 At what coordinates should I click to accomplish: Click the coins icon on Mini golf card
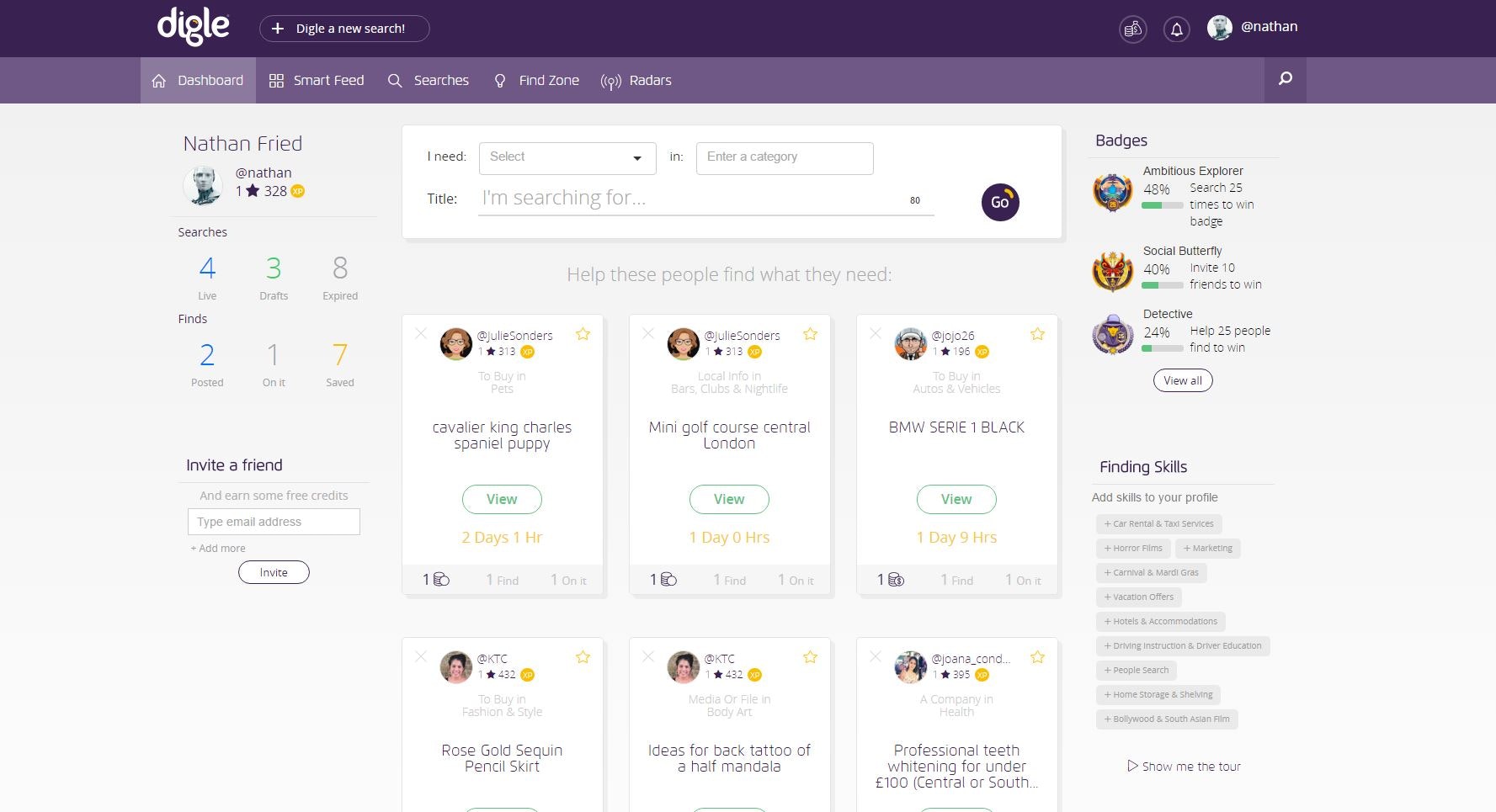(x=668, y=580)
